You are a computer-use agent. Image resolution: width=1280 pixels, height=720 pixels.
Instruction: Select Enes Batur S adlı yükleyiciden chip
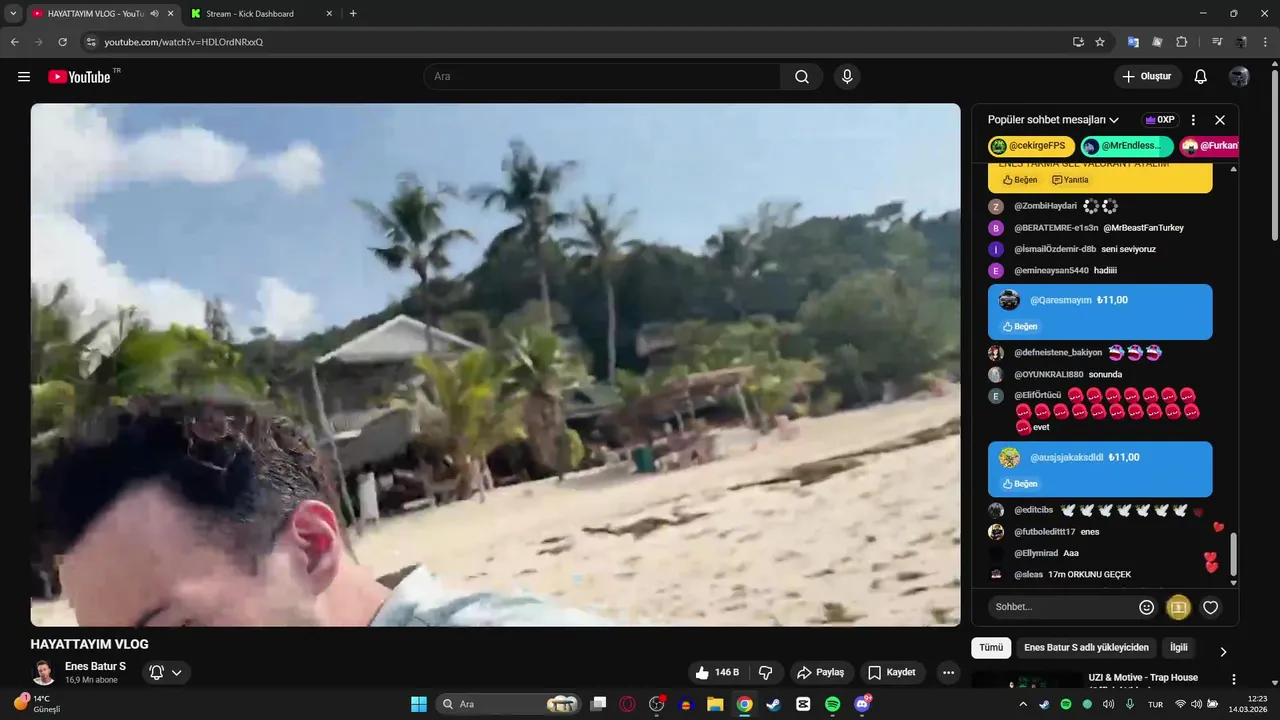click(1086, 648)
